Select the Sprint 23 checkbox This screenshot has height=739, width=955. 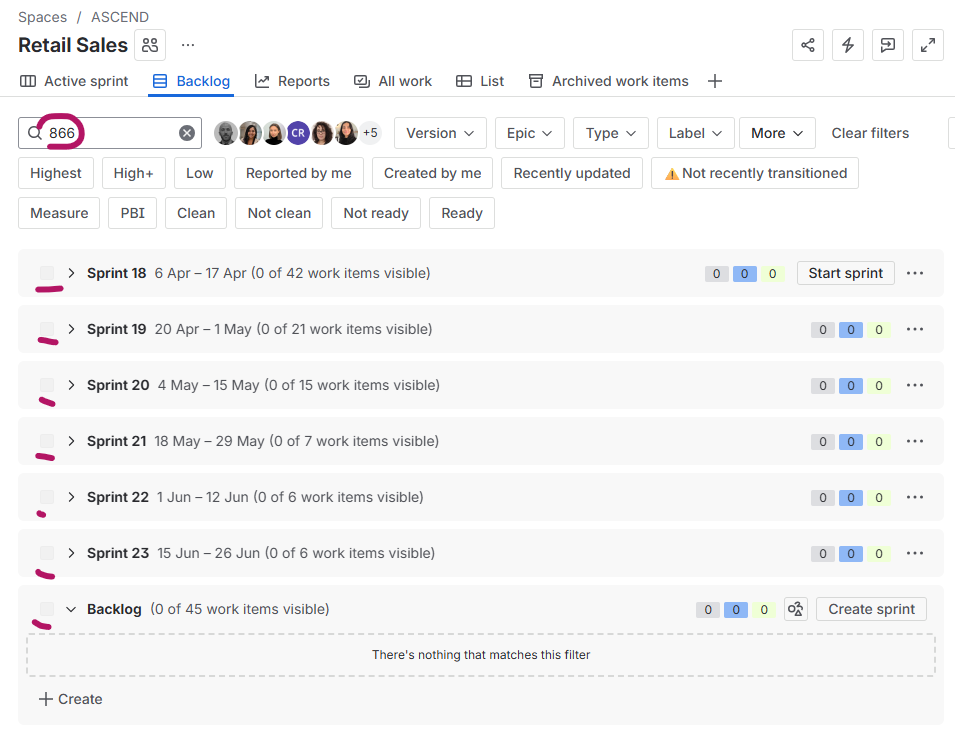pyautogui.click(x=47, y=553)
